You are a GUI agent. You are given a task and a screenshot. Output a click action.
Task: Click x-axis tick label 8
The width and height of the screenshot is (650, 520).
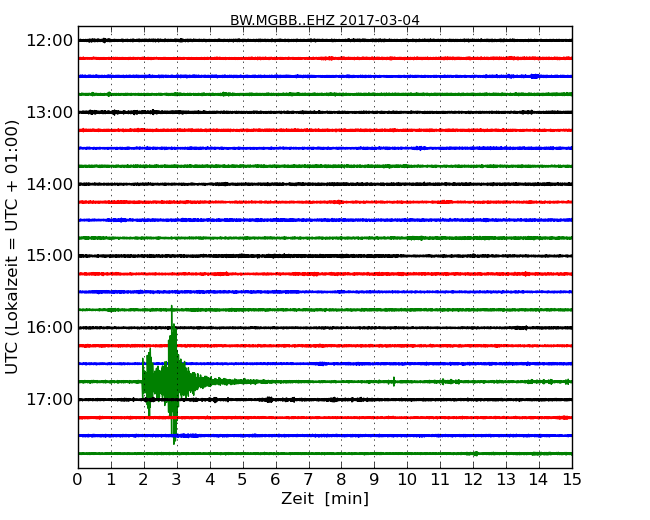341,480
